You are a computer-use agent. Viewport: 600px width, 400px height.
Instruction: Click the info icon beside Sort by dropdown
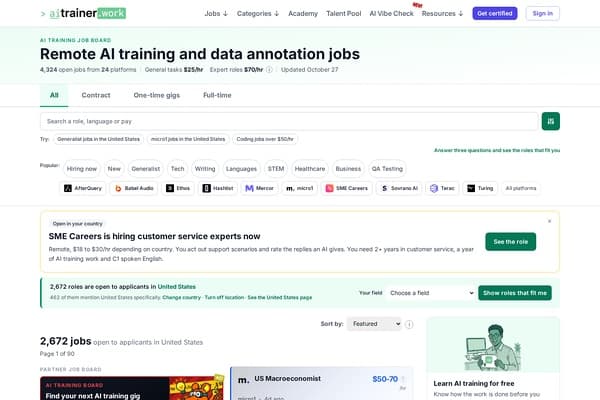click(x=409, y=324)
